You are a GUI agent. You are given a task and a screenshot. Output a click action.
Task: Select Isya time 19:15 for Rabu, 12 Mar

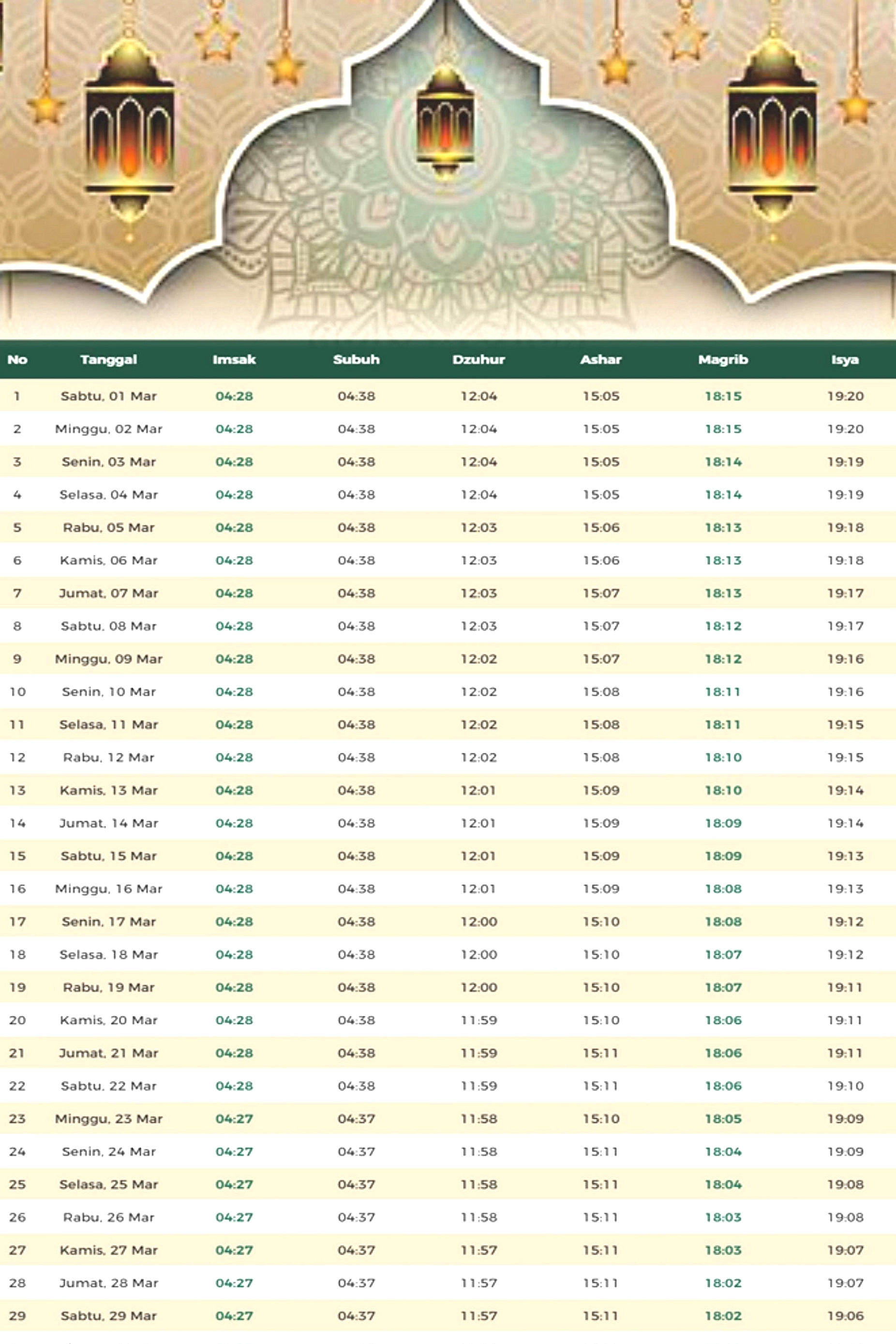coord(845,758)
